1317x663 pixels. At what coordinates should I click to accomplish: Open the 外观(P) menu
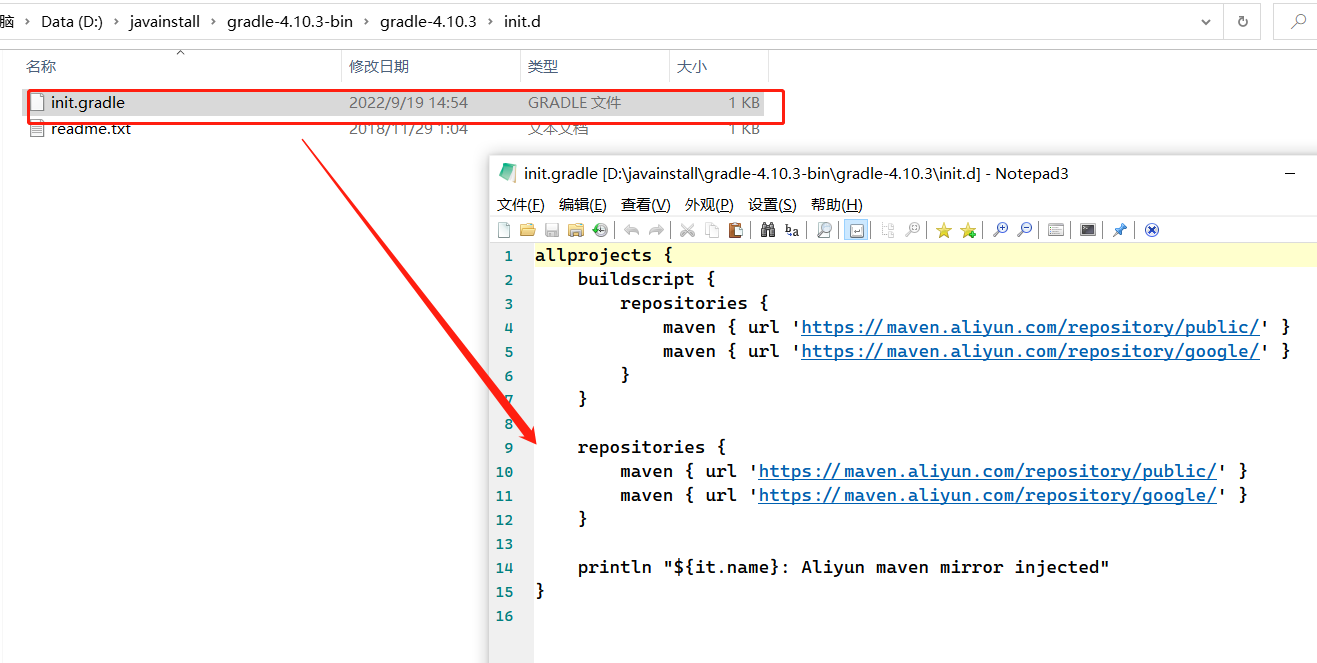(x=709, y=204)
